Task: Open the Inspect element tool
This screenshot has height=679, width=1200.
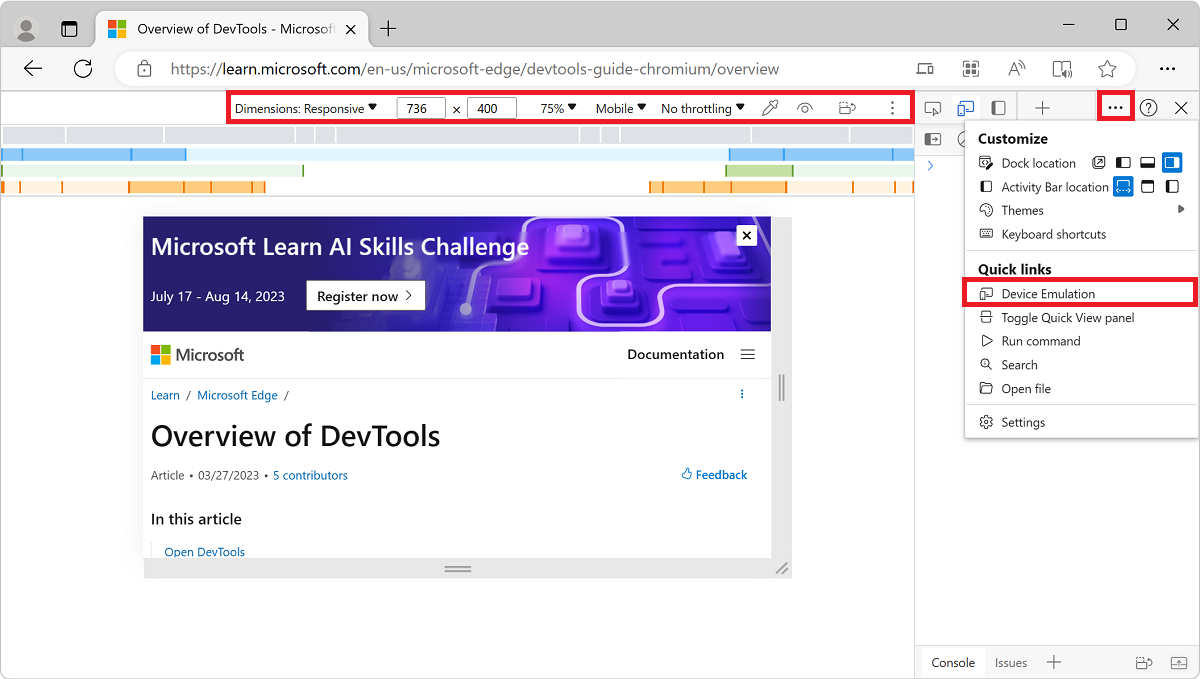Action: point(933,107)
